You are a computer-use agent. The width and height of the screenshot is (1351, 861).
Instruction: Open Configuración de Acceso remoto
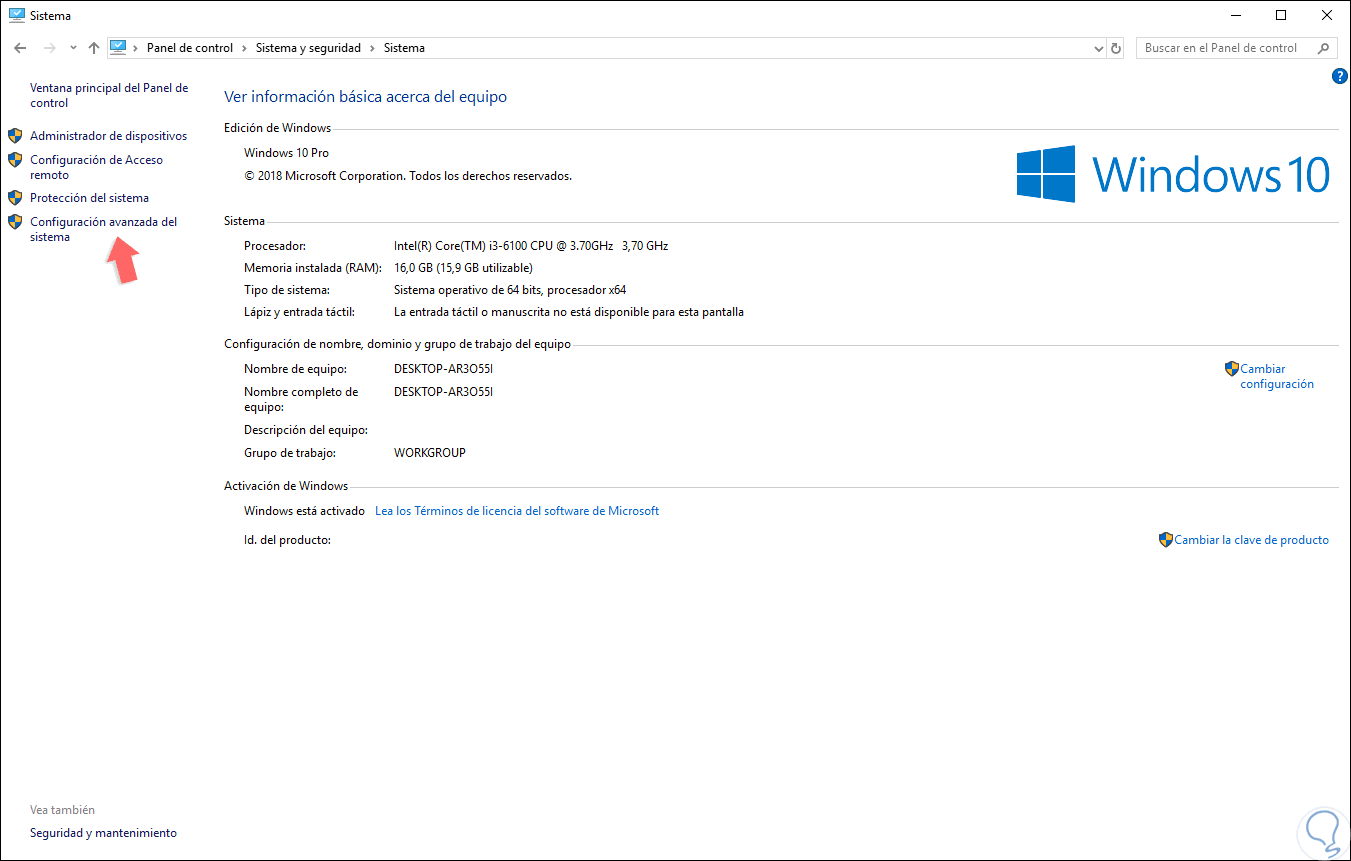96,167
